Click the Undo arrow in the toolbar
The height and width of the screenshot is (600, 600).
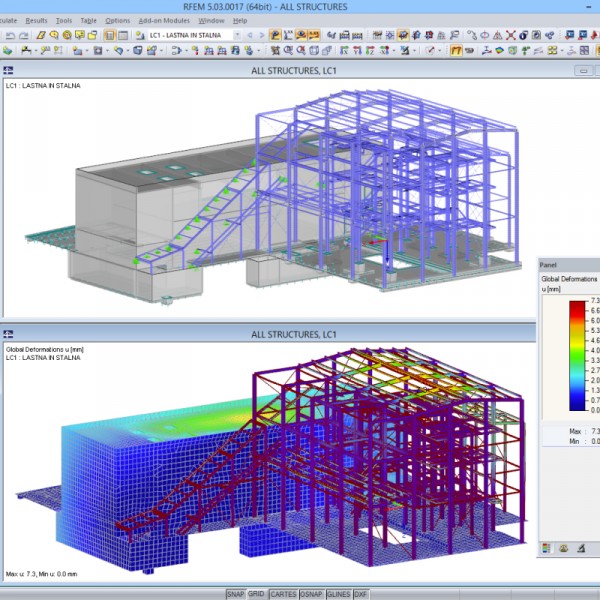coord(9,35)
